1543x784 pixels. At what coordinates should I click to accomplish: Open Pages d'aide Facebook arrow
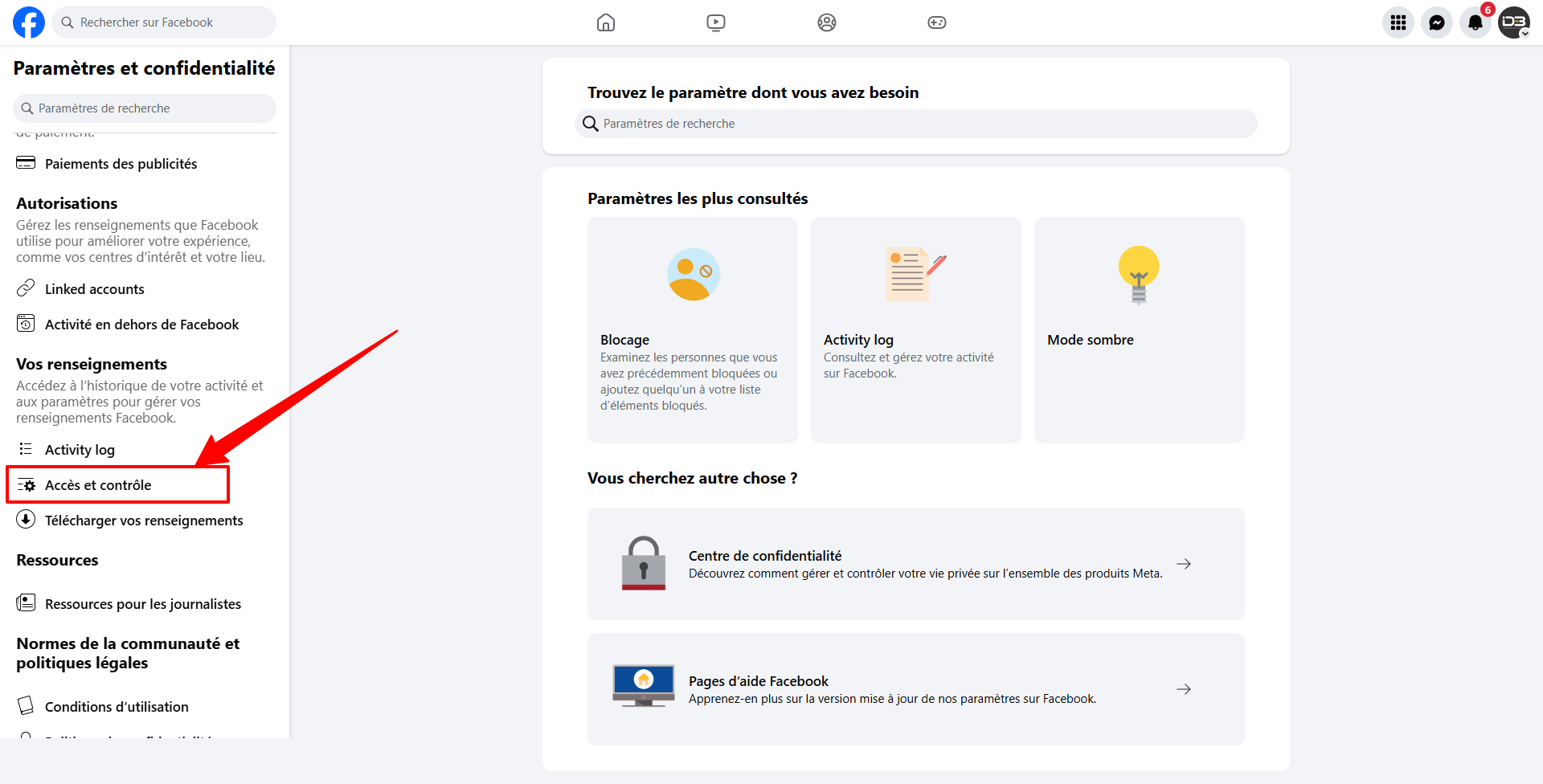(1184, 689)
